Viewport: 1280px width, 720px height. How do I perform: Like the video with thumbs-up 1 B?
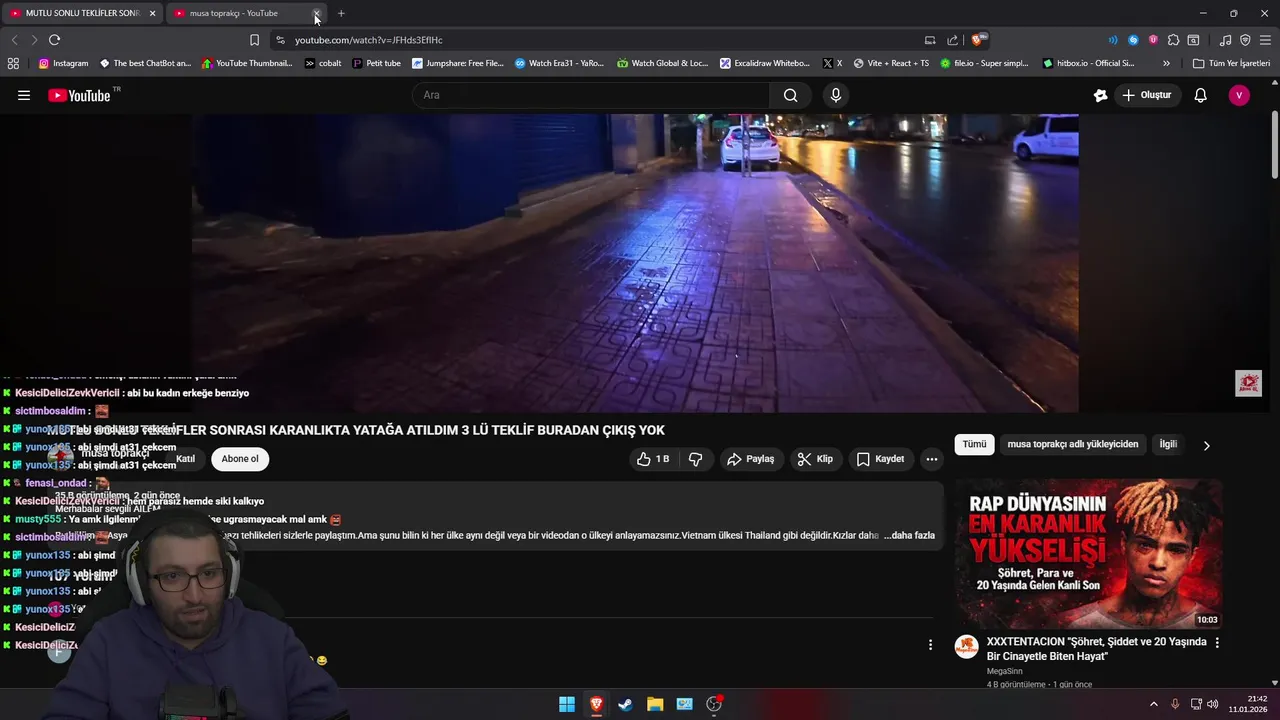(x=652, y=459)
